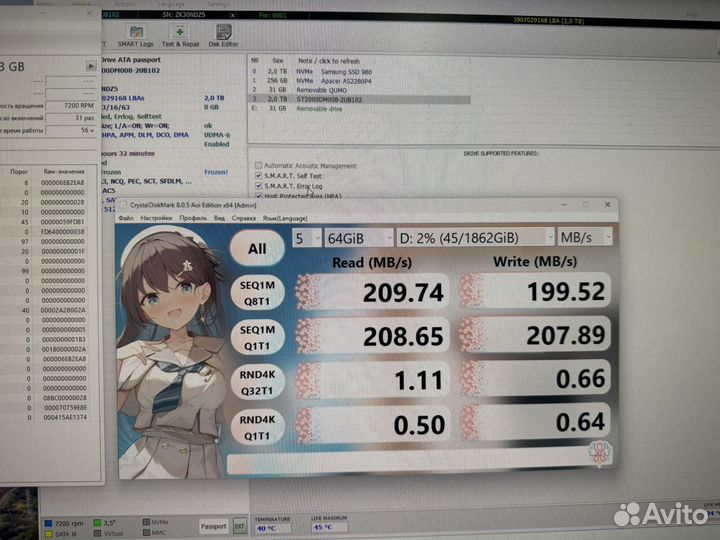Image resolution: width=720 pixels, height=540 pixels.
Task: Click the blue Frozen! status text
Action: [x=216, y=172]
